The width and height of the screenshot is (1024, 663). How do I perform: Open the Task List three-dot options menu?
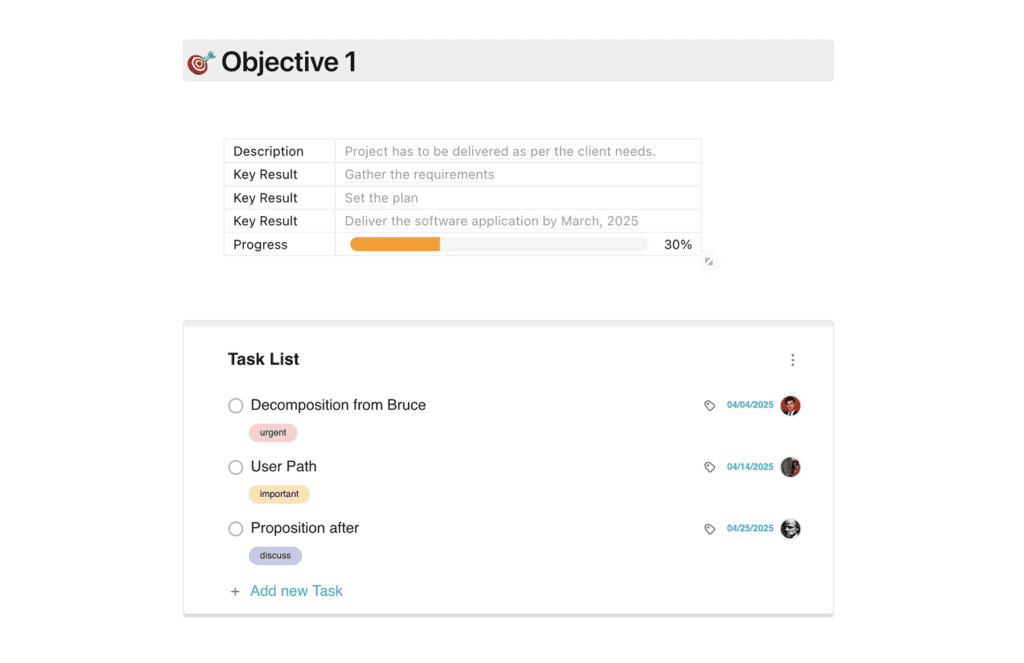(793, 359)
